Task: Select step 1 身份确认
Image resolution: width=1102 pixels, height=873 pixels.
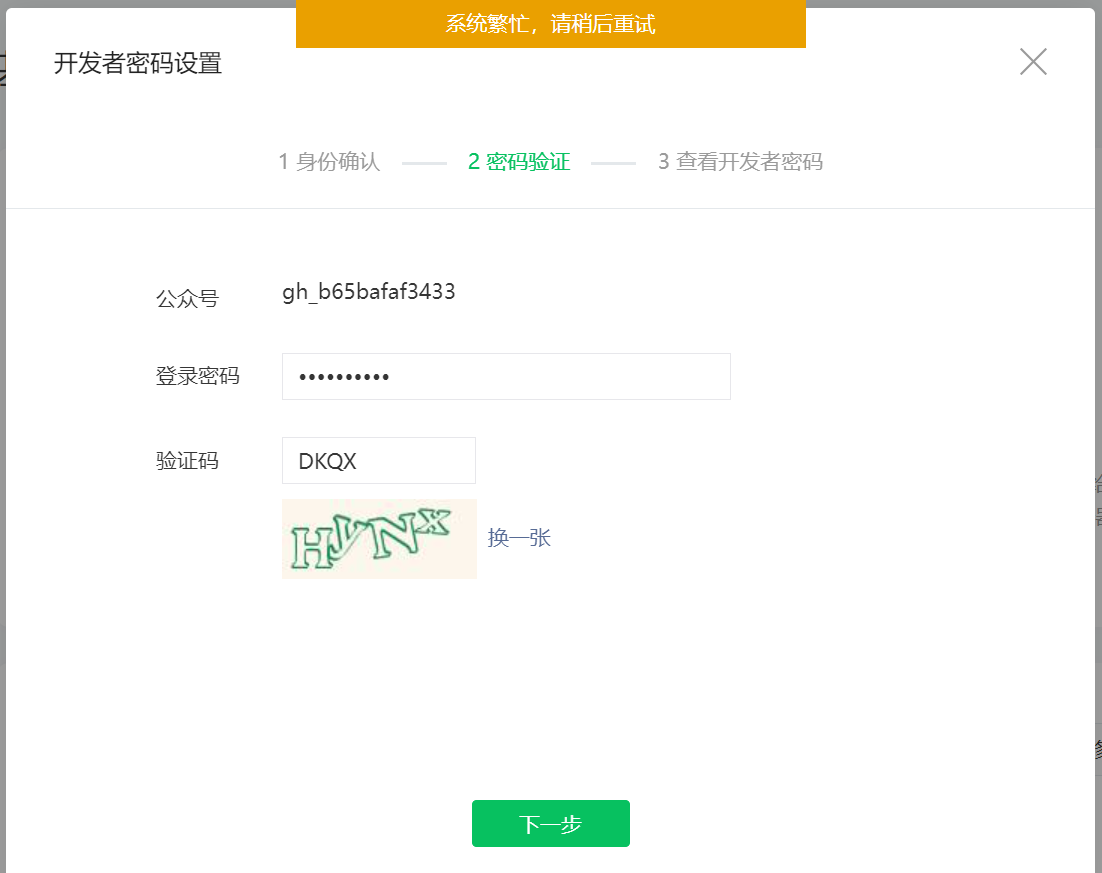Action: [x=330, y=162]
